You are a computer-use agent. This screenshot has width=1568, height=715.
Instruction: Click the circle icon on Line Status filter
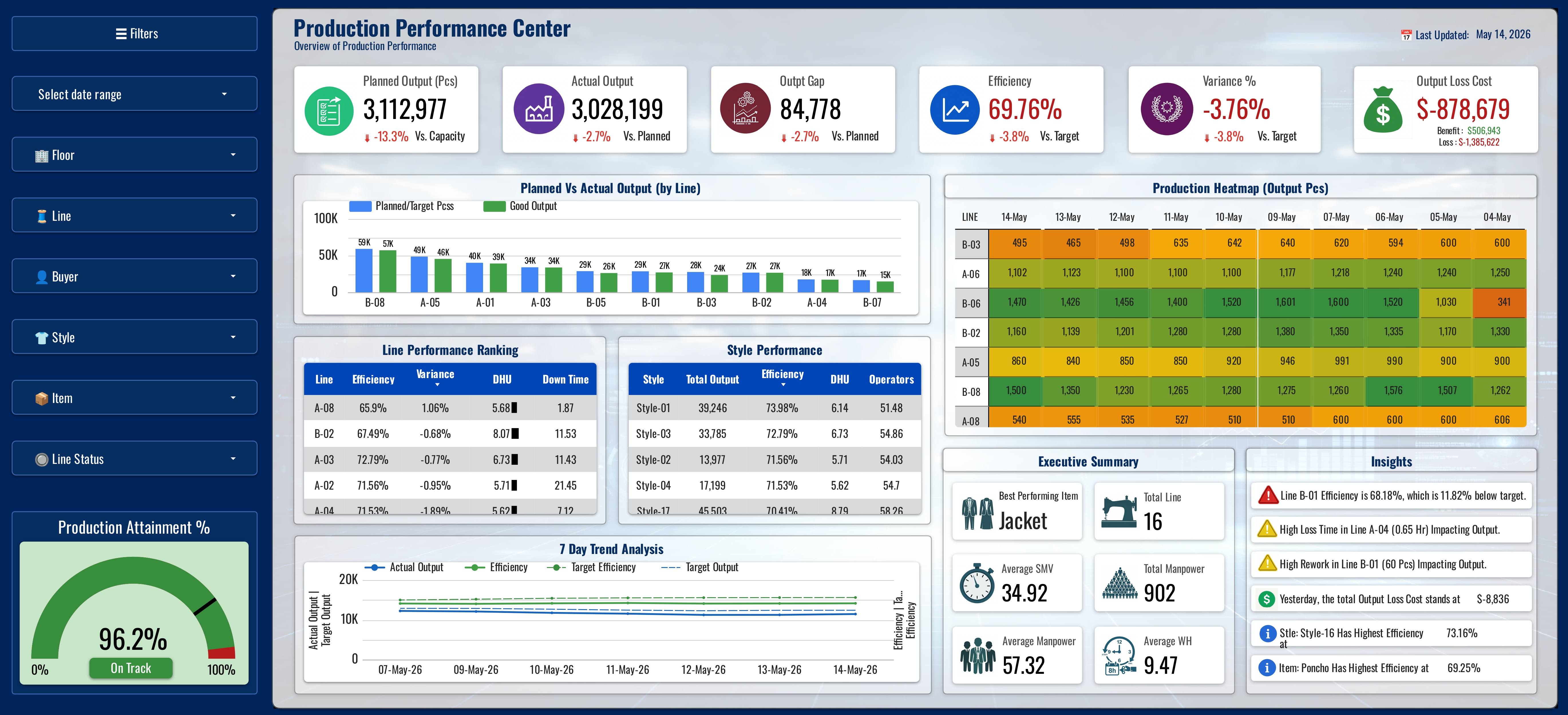click(41, 459)
